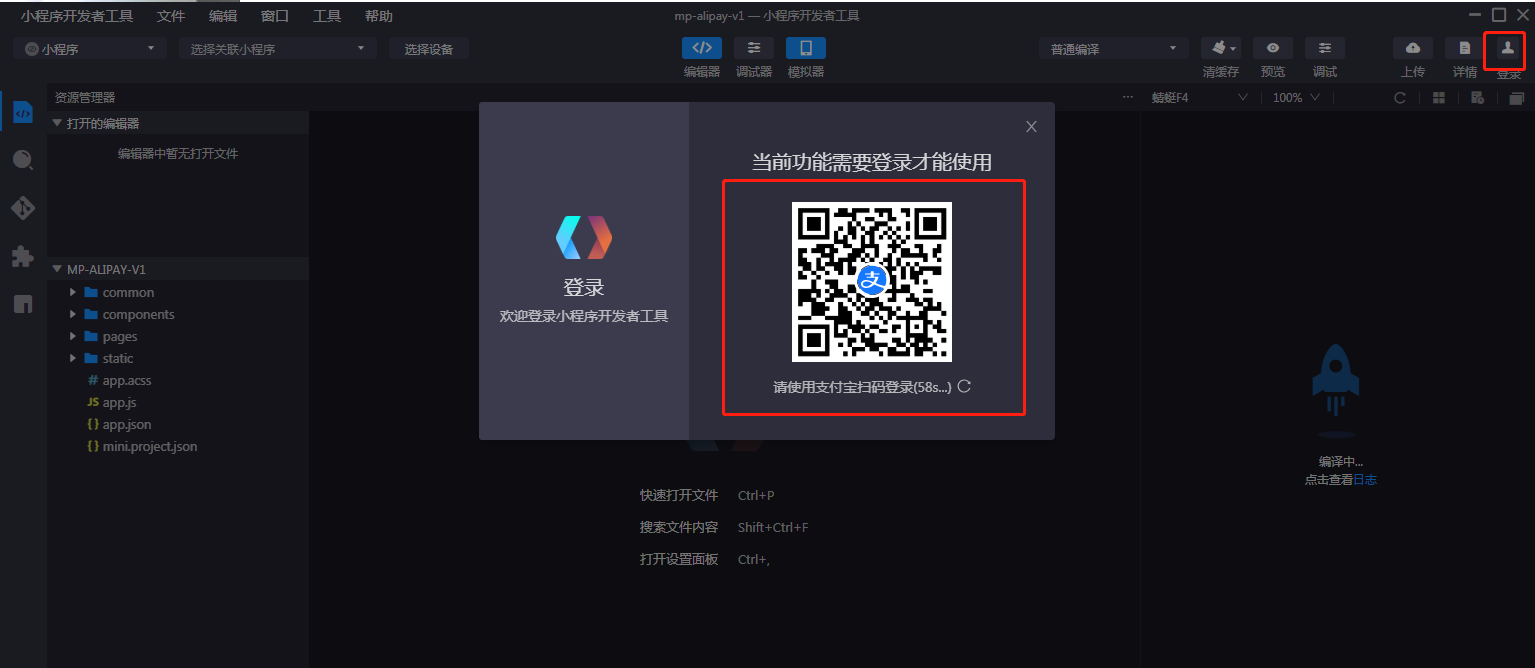Open the 选择关联小程序 dropdown
Image resolution: width=1535 pixels, height=668 pixels.
278,48
